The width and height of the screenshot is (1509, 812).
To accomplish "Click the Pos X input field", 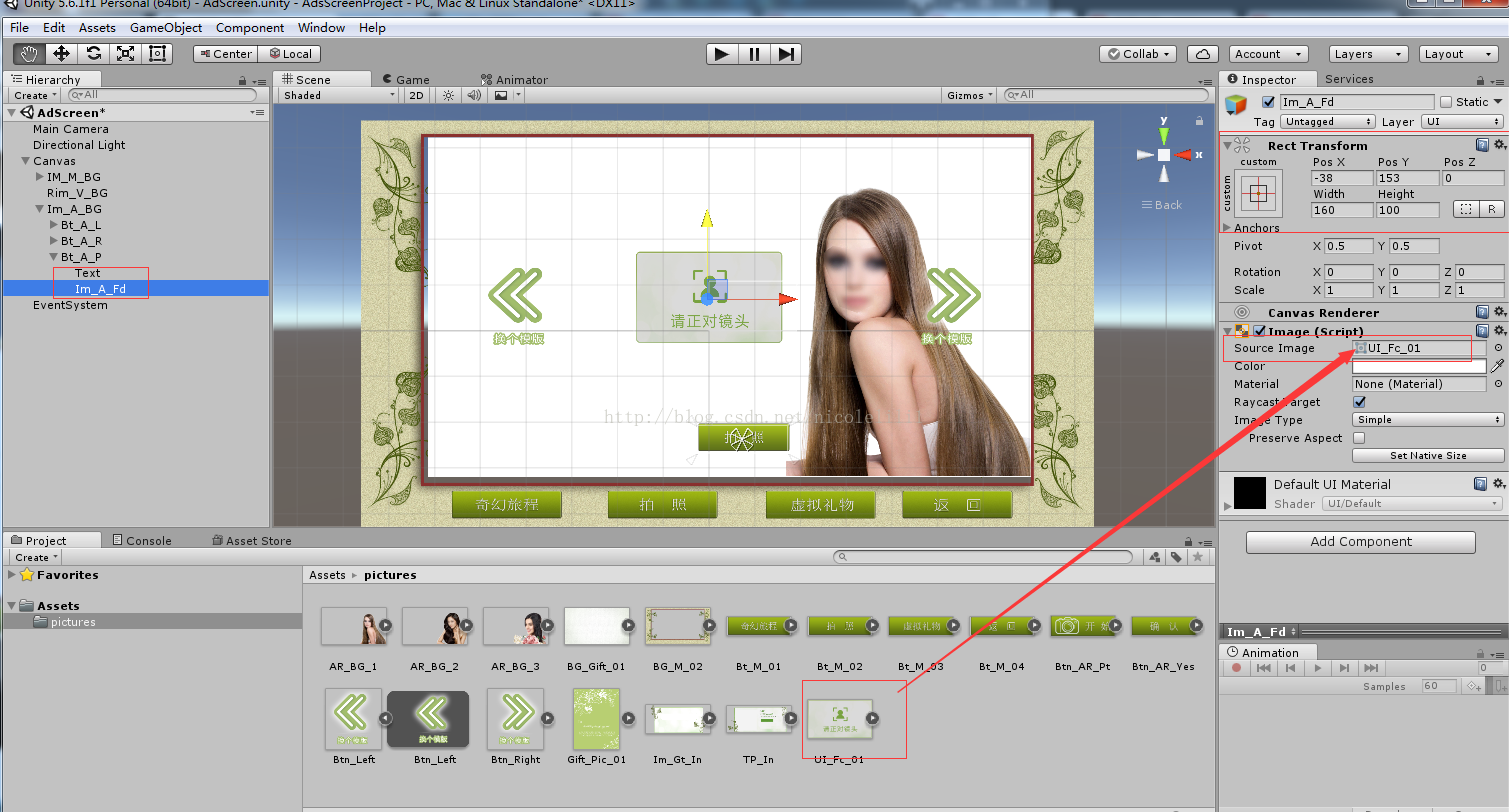I will [1342, 178].
